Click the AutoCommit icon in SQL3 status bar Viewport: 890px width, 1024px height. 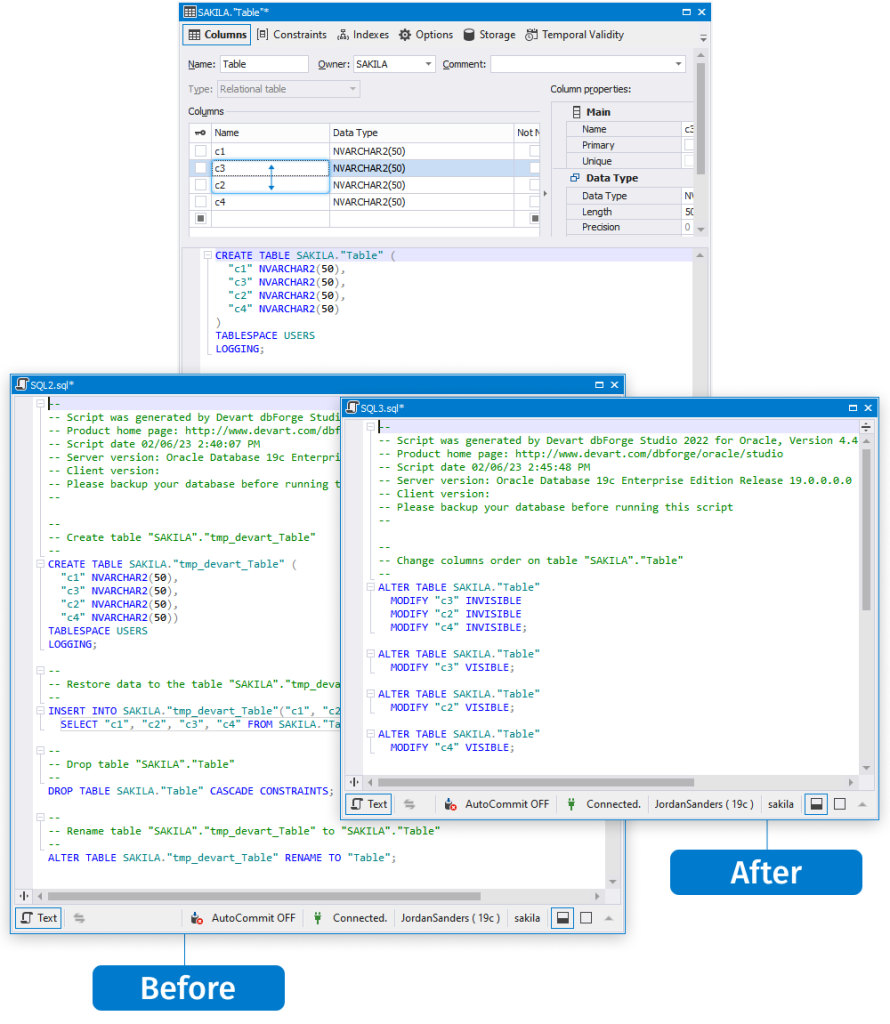[450, 804]
